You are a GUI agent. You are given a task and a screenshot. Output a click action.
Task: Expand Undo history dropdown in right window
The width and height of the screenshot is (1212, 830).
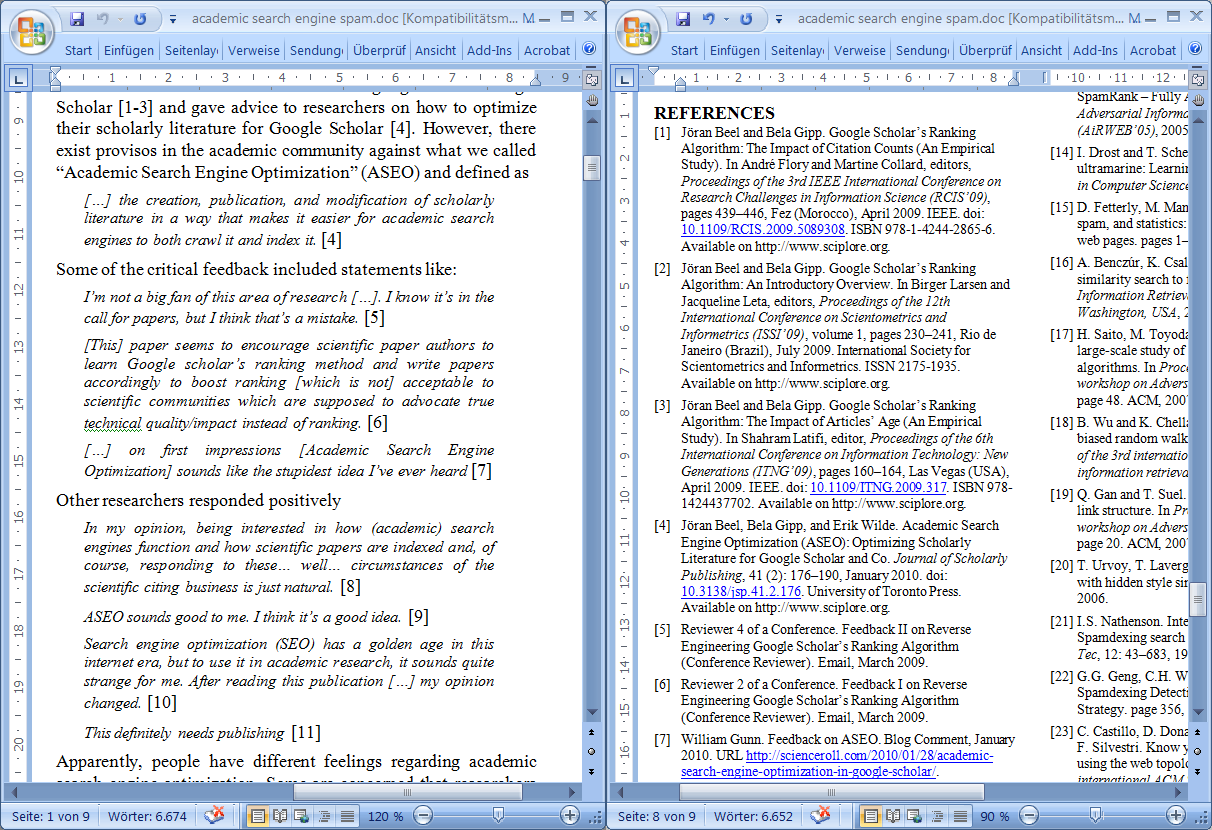[727, 19]
